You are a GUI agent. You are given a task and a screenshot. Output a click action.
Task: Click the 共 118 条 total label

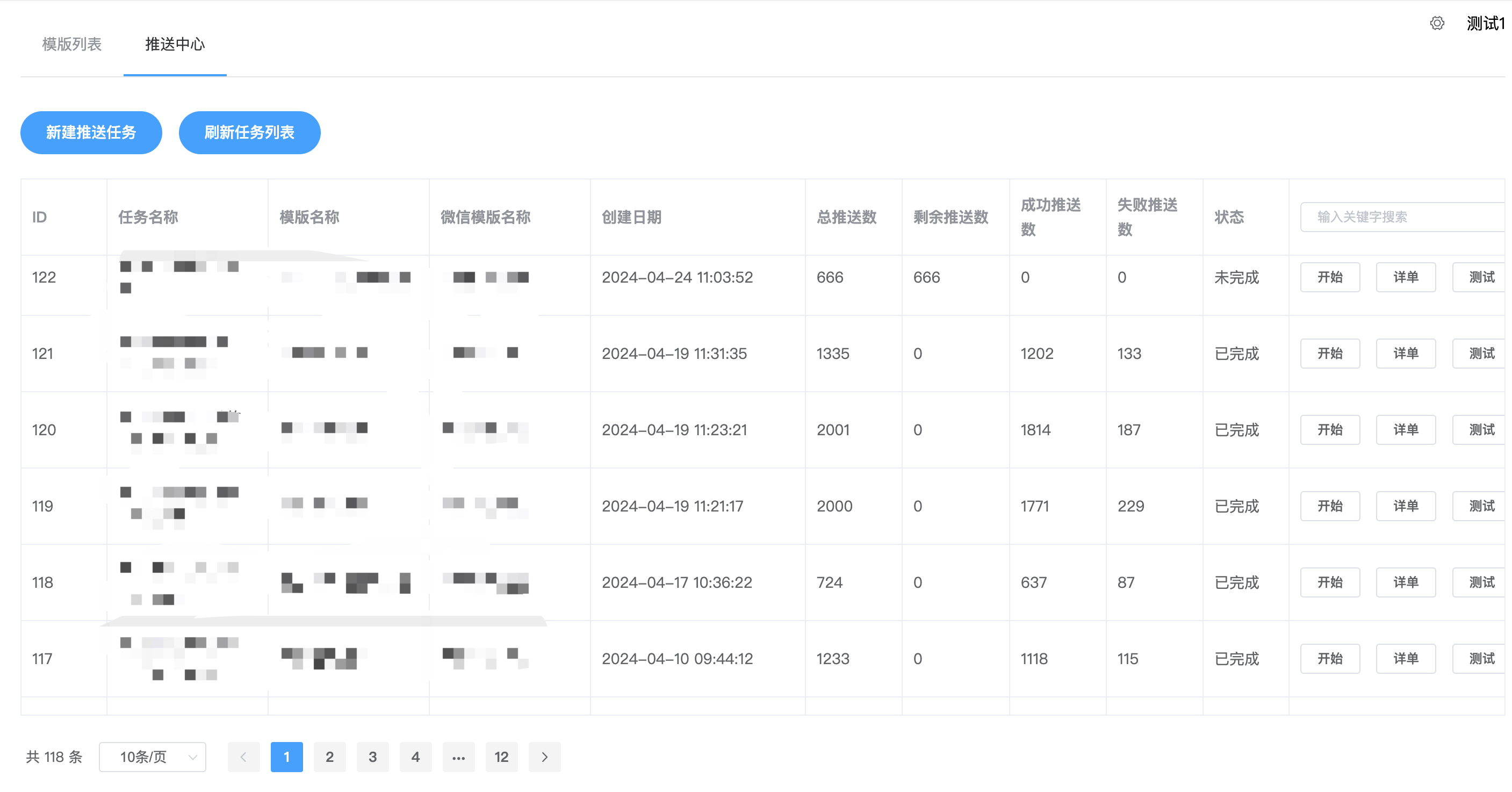click(54, 757)
